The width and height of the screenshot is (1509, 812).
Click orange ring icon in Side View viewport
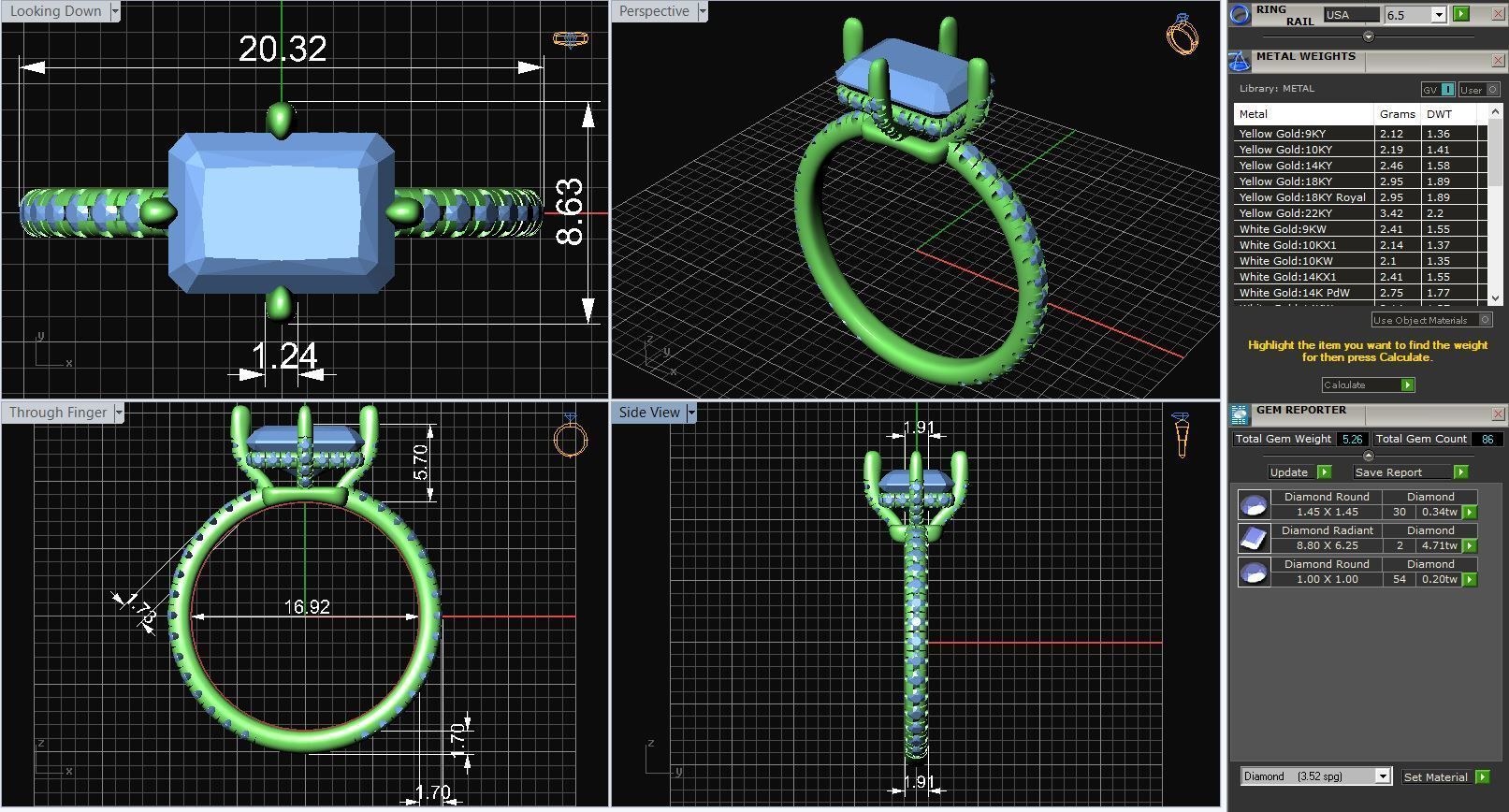click(x=1182, y=435)
